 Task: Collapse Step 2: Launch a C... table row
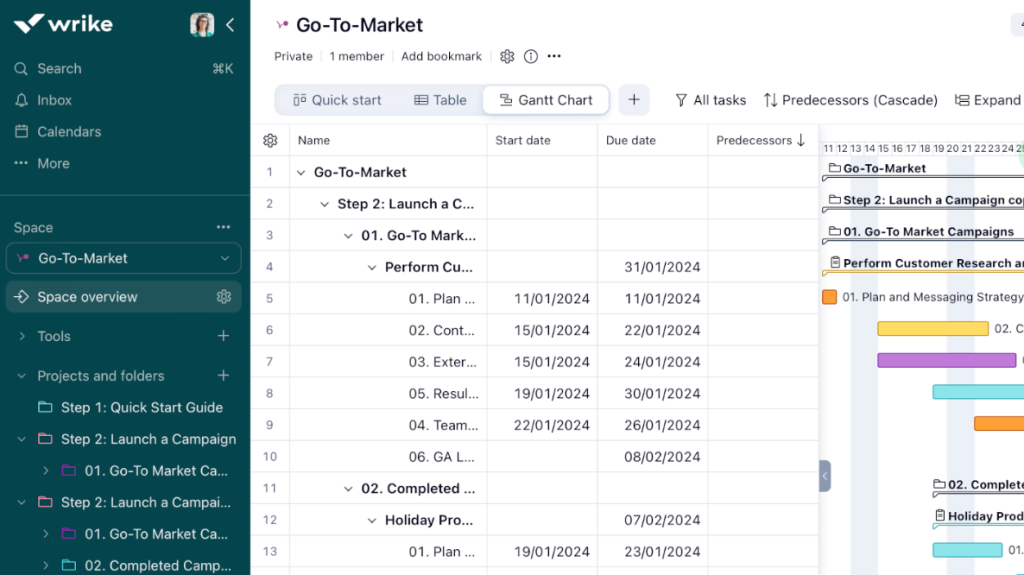[324, 204]
